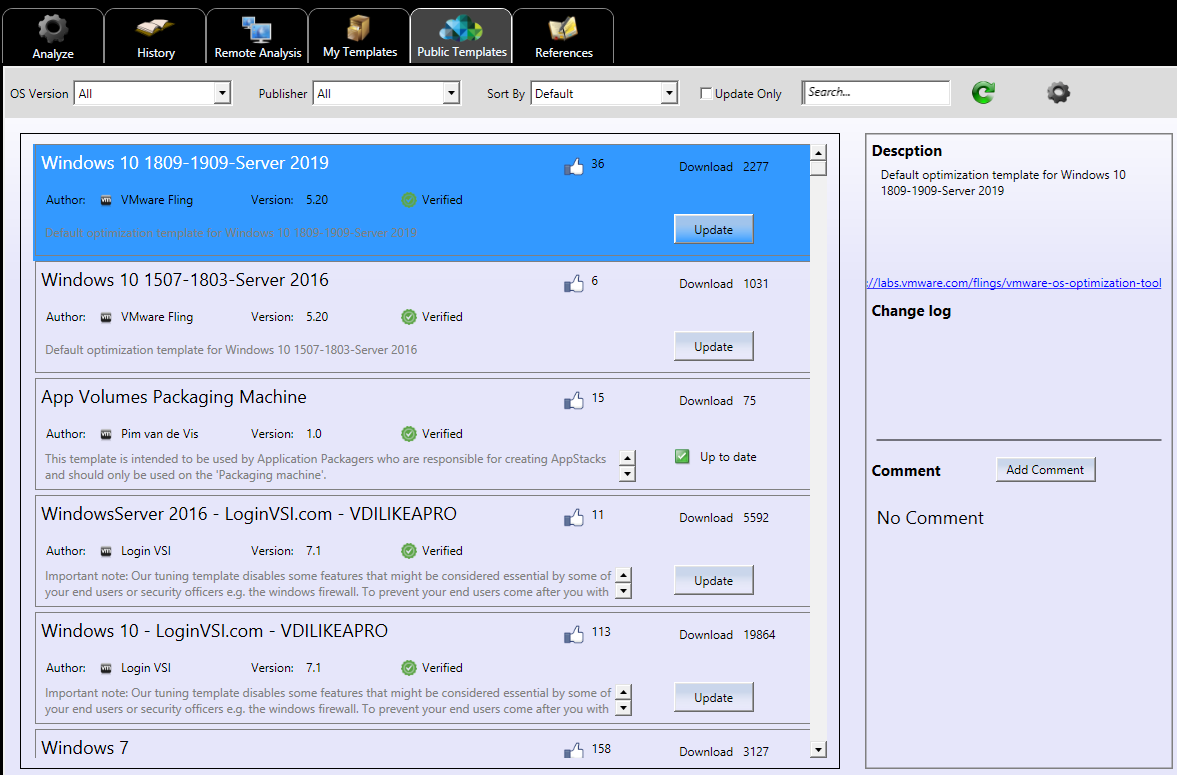Click the Public Templates cloud icon
Viewport: 1177px width, 775px height.
click(461, 29)
